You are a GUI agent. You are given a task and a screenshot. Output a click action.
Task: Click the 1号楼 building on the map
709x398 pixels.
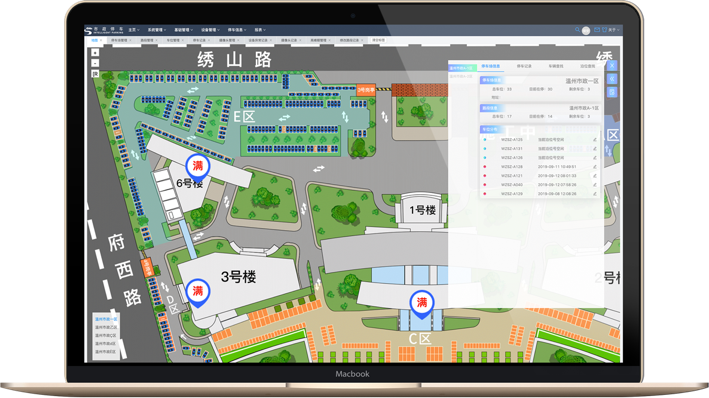[x=423, y=210]
